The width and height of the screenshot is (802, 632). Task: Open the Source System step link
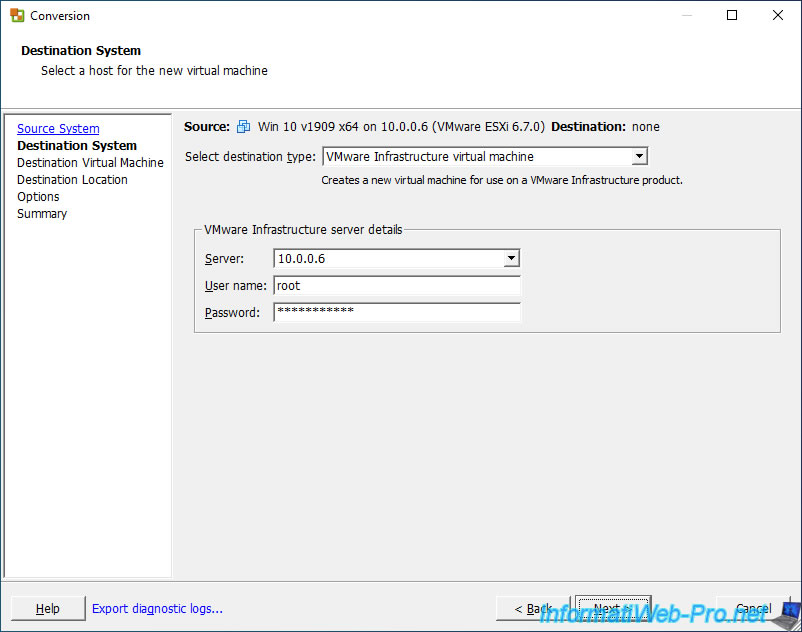coord(58,128)
